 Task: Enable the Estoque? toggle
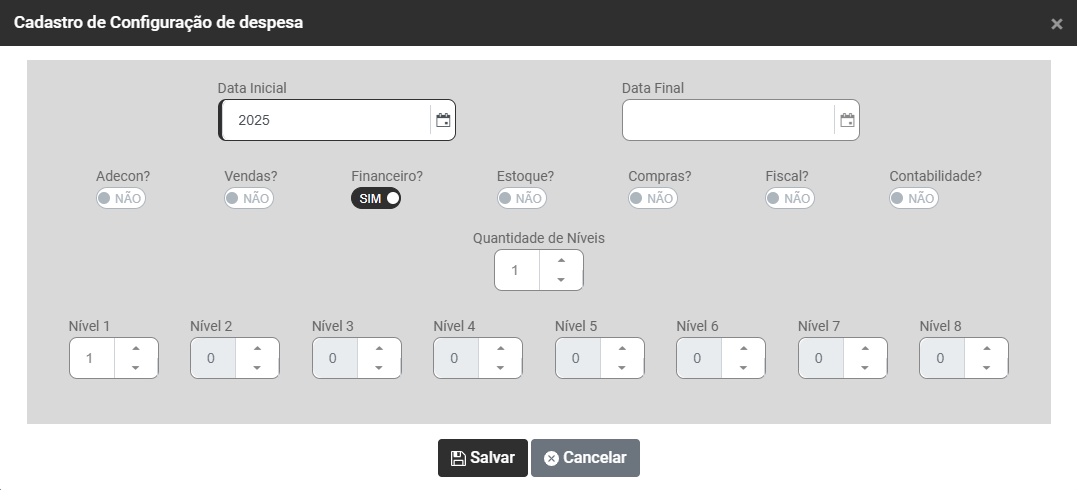521,198
